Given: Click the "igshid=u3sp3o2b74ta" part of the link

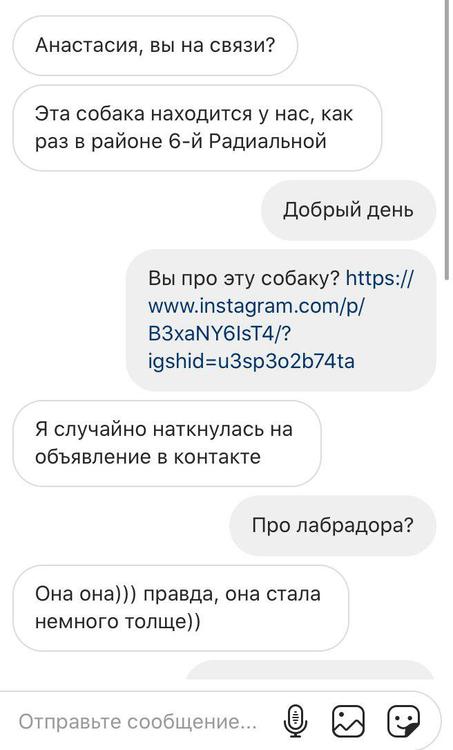Looking at the screenshot, I should [x=252, y=361].
